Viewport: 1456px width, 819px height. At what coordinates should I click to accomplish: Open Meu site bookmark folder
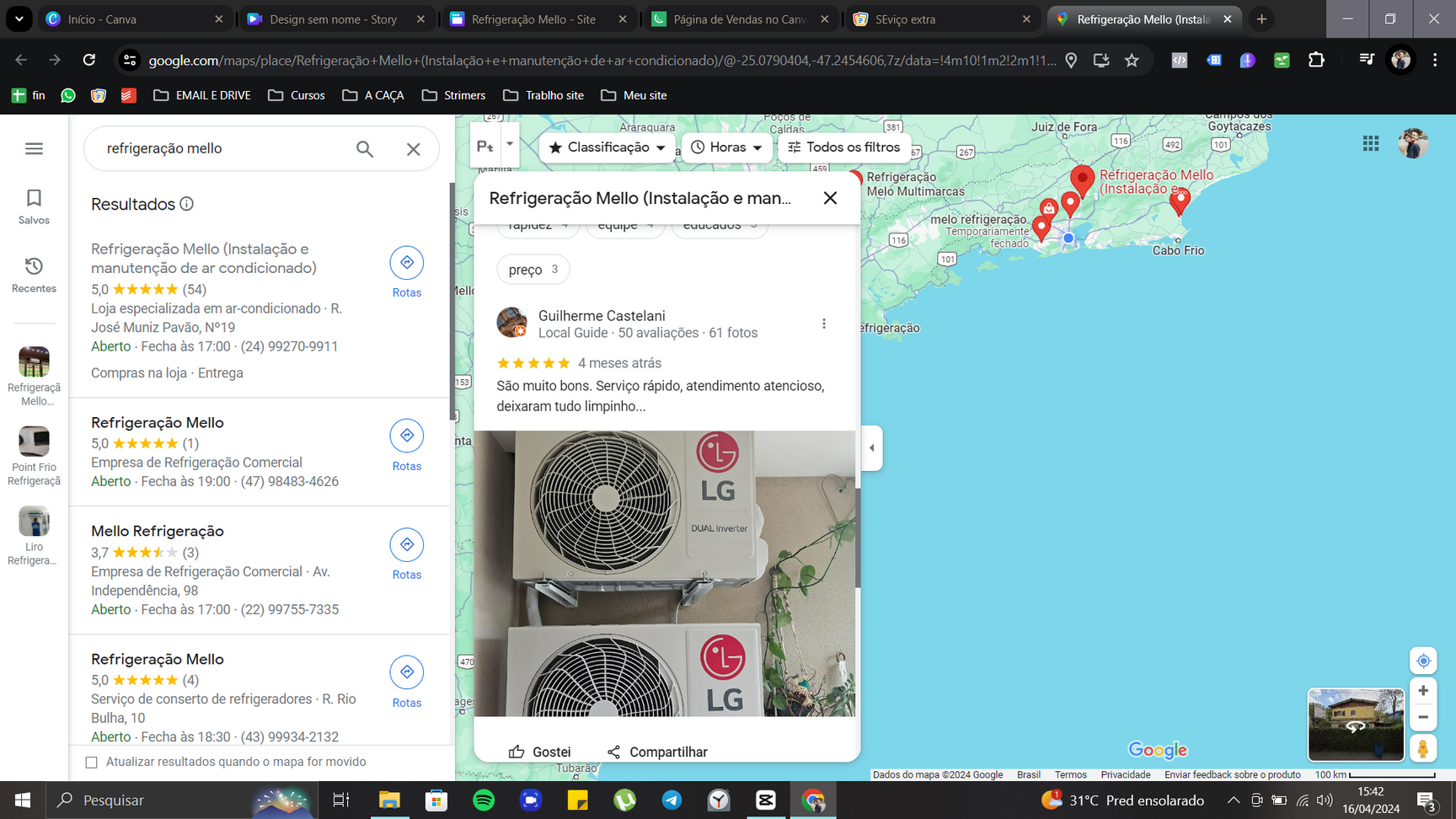pyautogui.click(x=634, y=95)
